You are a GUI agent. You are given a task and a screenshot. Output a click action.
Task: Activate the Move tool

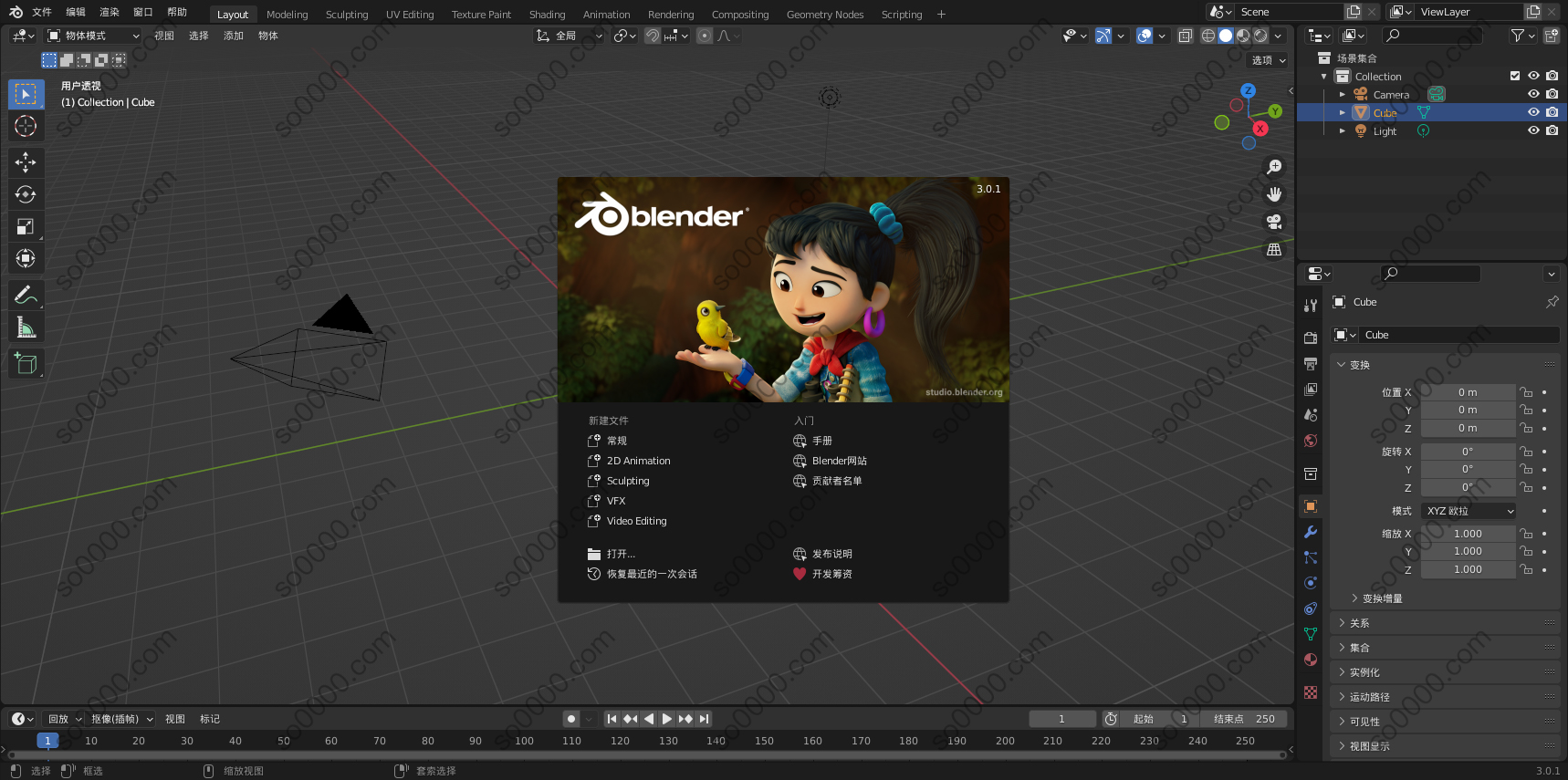click(x=26, y=162)
